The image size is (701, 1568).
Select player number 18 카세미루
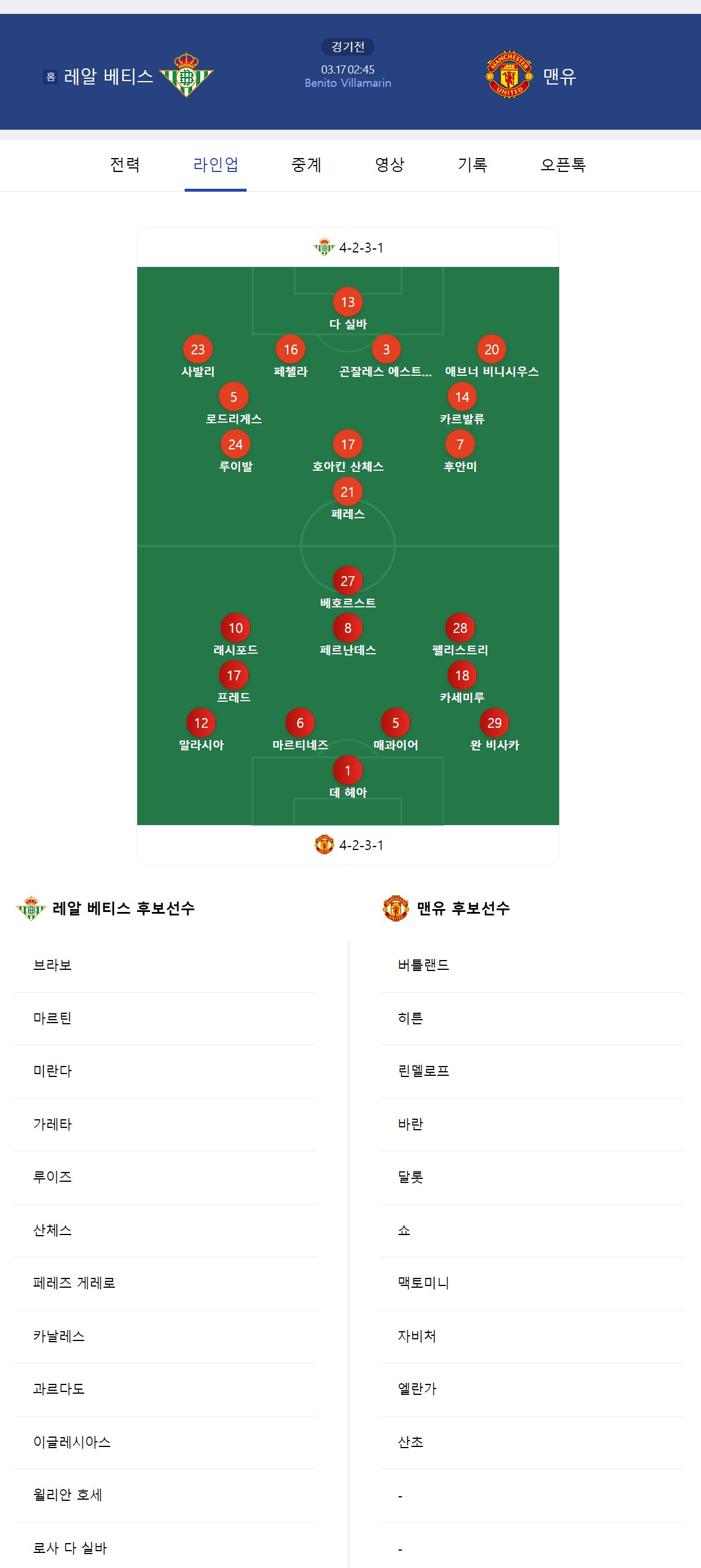462,676
